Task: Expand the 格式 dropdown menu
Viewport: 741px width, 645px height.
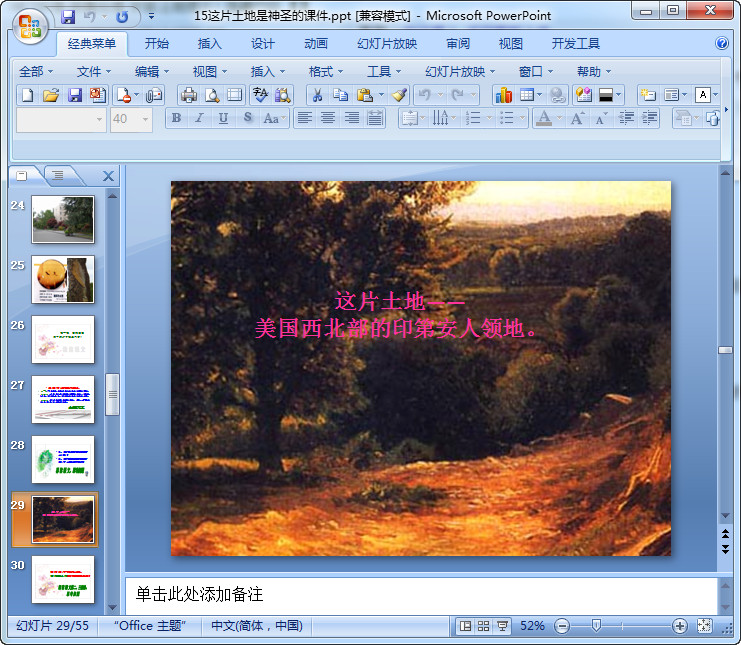Action: 326,71
